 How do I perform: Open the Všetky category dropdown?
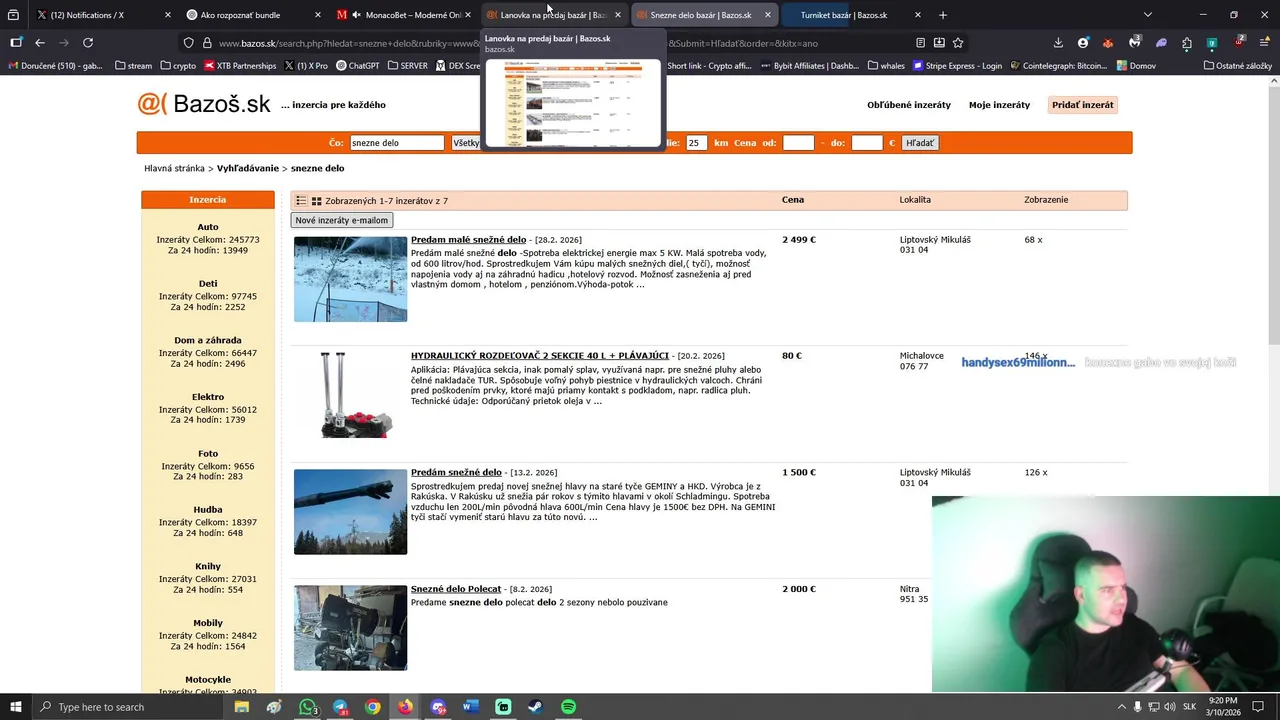pos(467,143)
